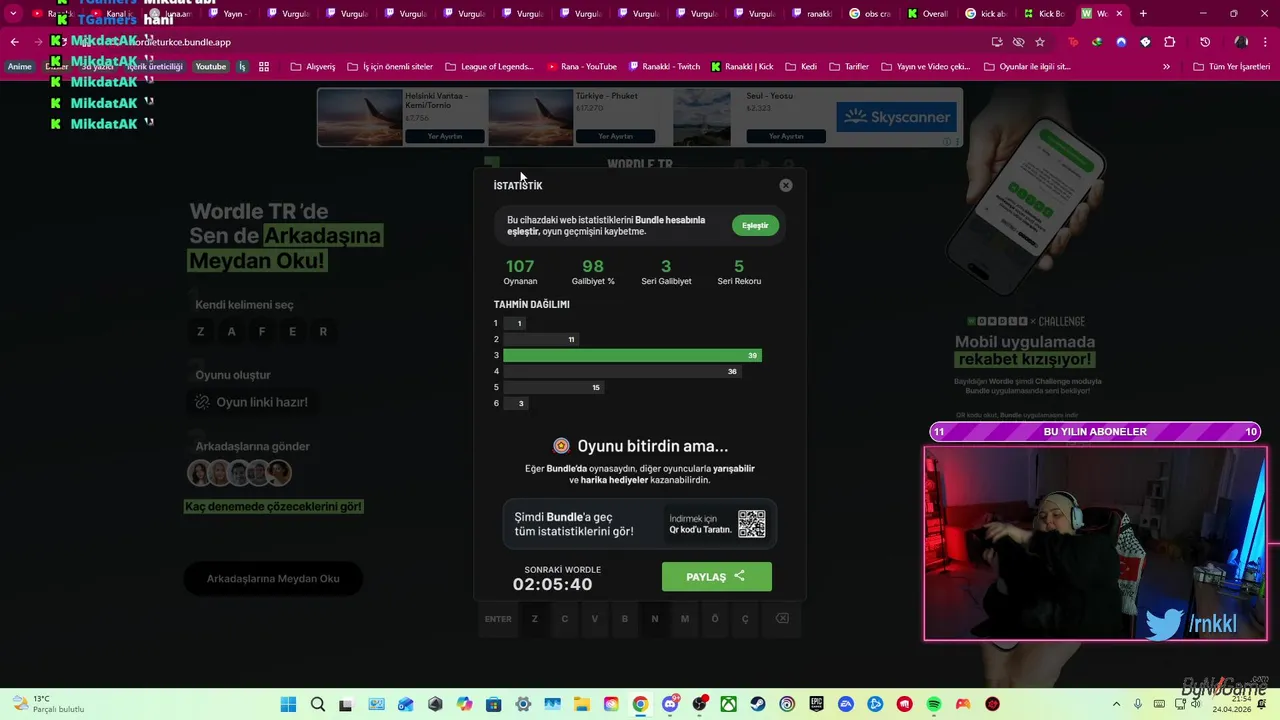Open Discord from the taskbar
This screenshot has width=1280, height=720.
pos(670,705)
